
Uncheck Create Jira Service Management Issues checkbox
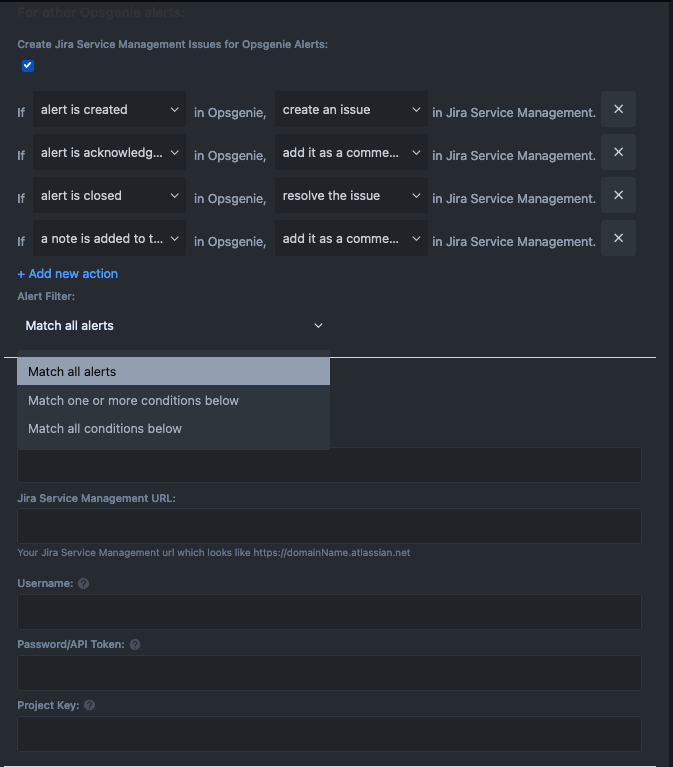(28, 66)
